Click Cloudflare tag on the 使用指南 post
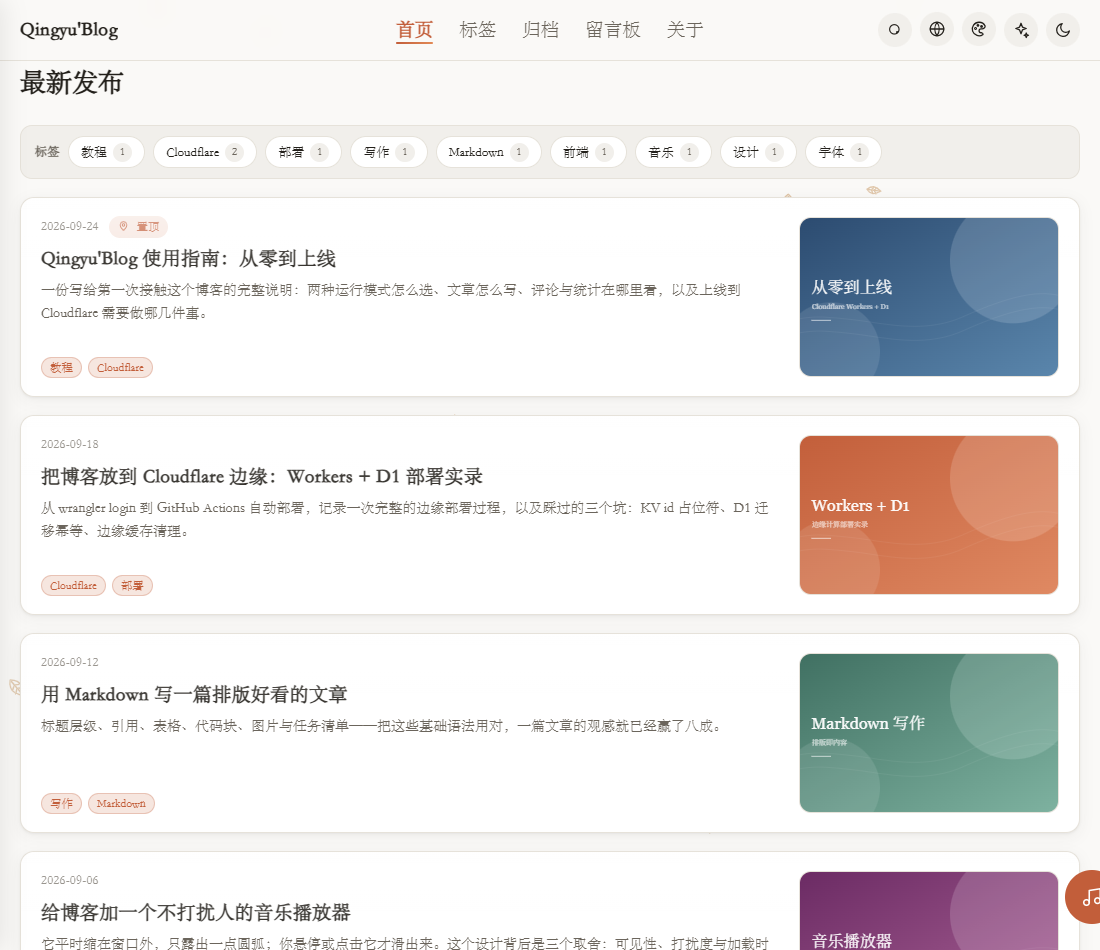The height and width of the screenshot is (950, 1100). (120, 367)
